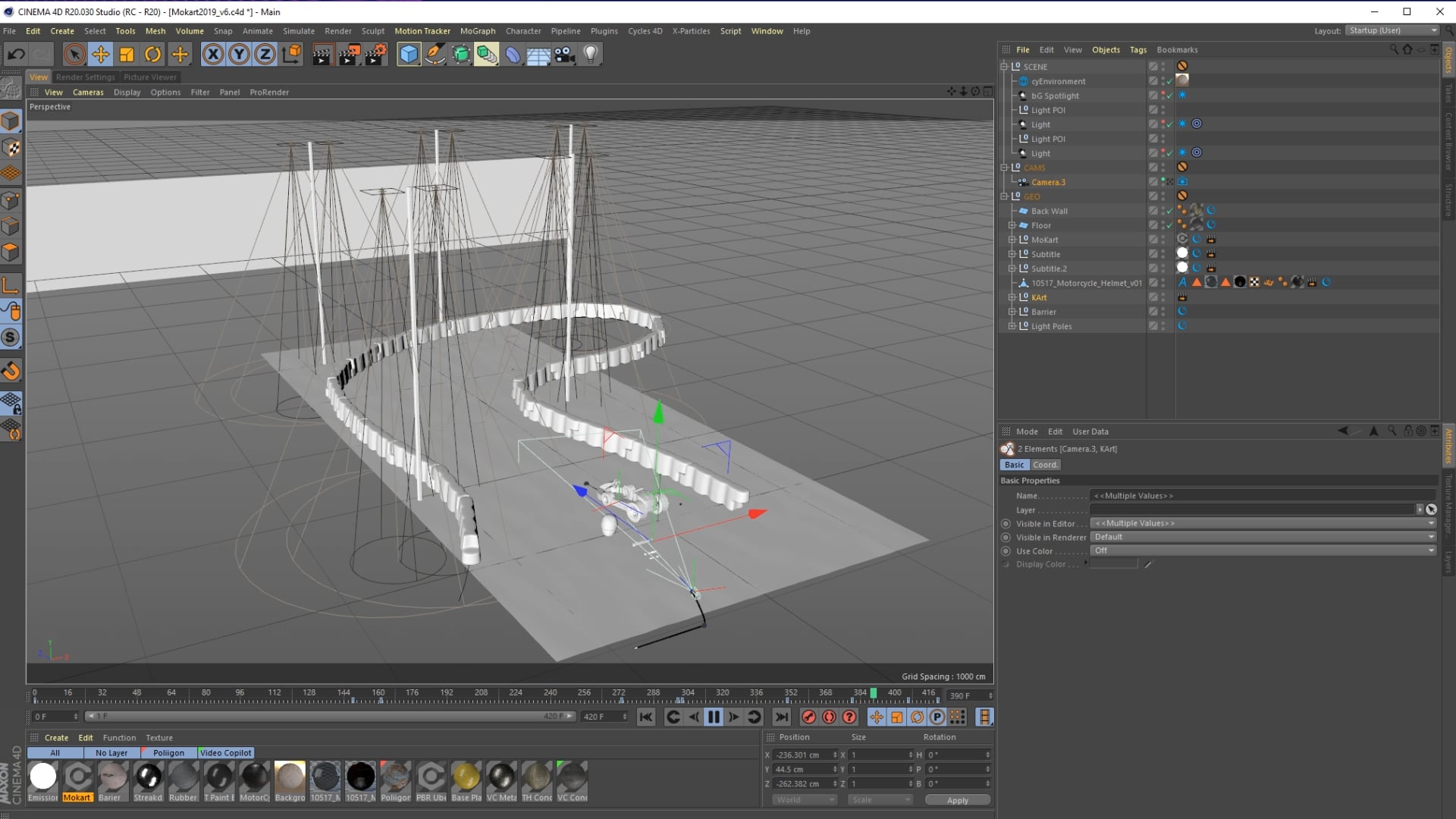The width and height of the screenshot is (1456, 819).
Task: Collapse the SCENE null group
Action: 1004,67
